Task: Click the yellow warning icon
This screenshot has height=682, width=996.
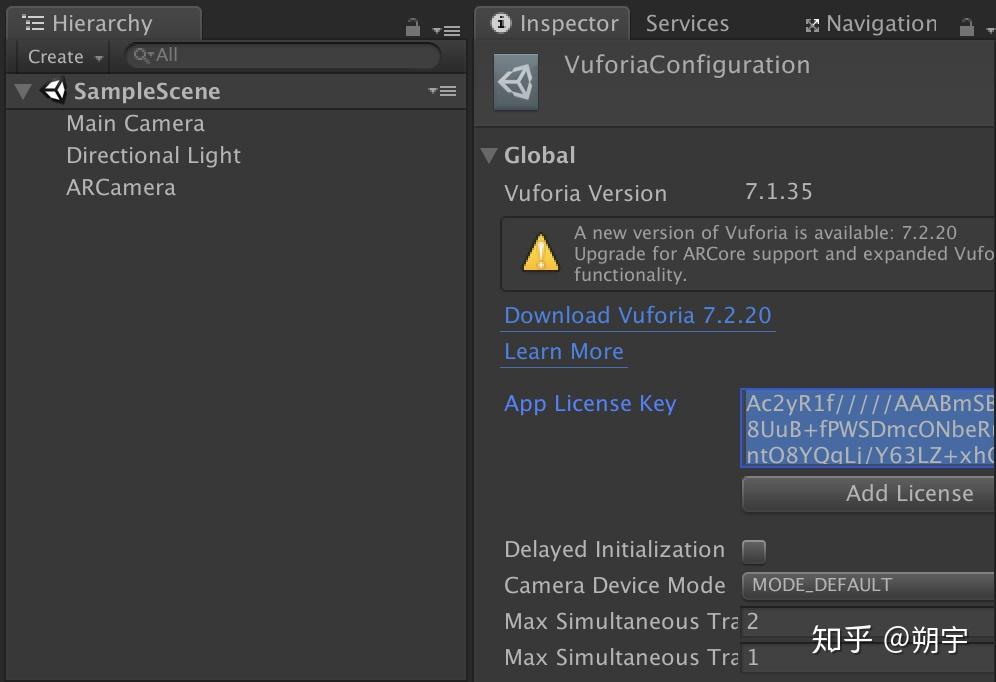Action: (x=541, y=253)
